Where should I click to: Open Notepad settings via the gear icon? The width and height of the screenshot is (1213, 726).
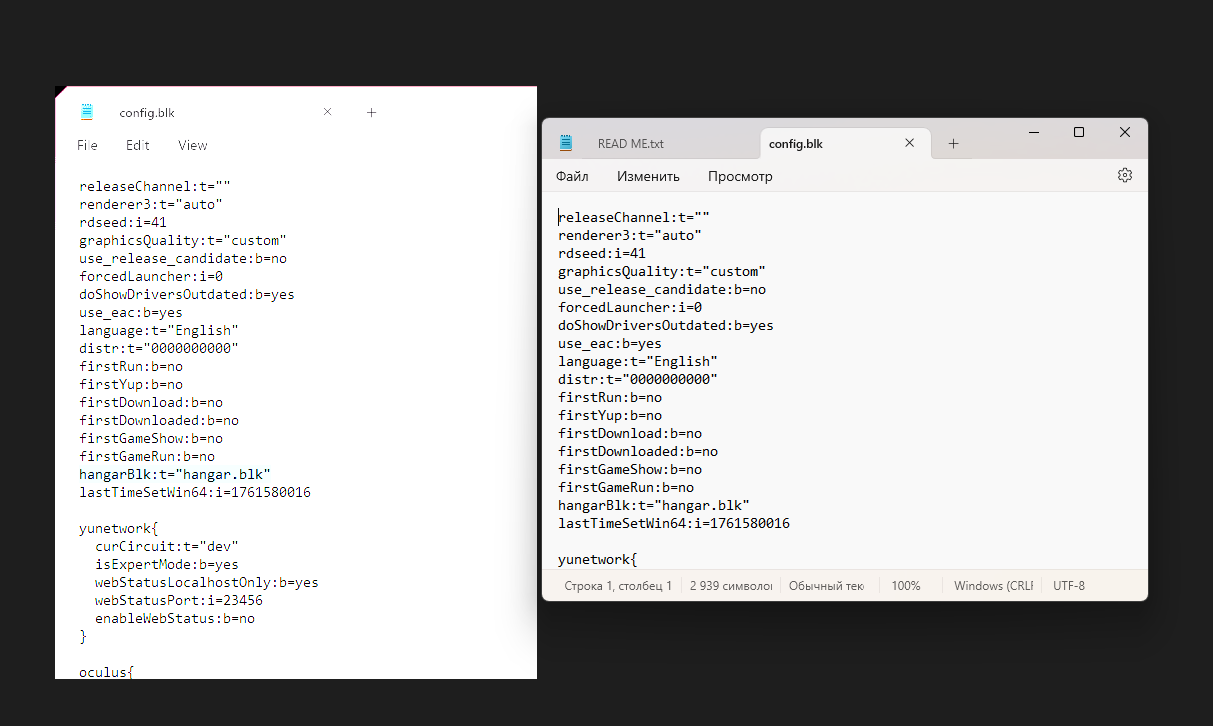tap(1124, 175)
